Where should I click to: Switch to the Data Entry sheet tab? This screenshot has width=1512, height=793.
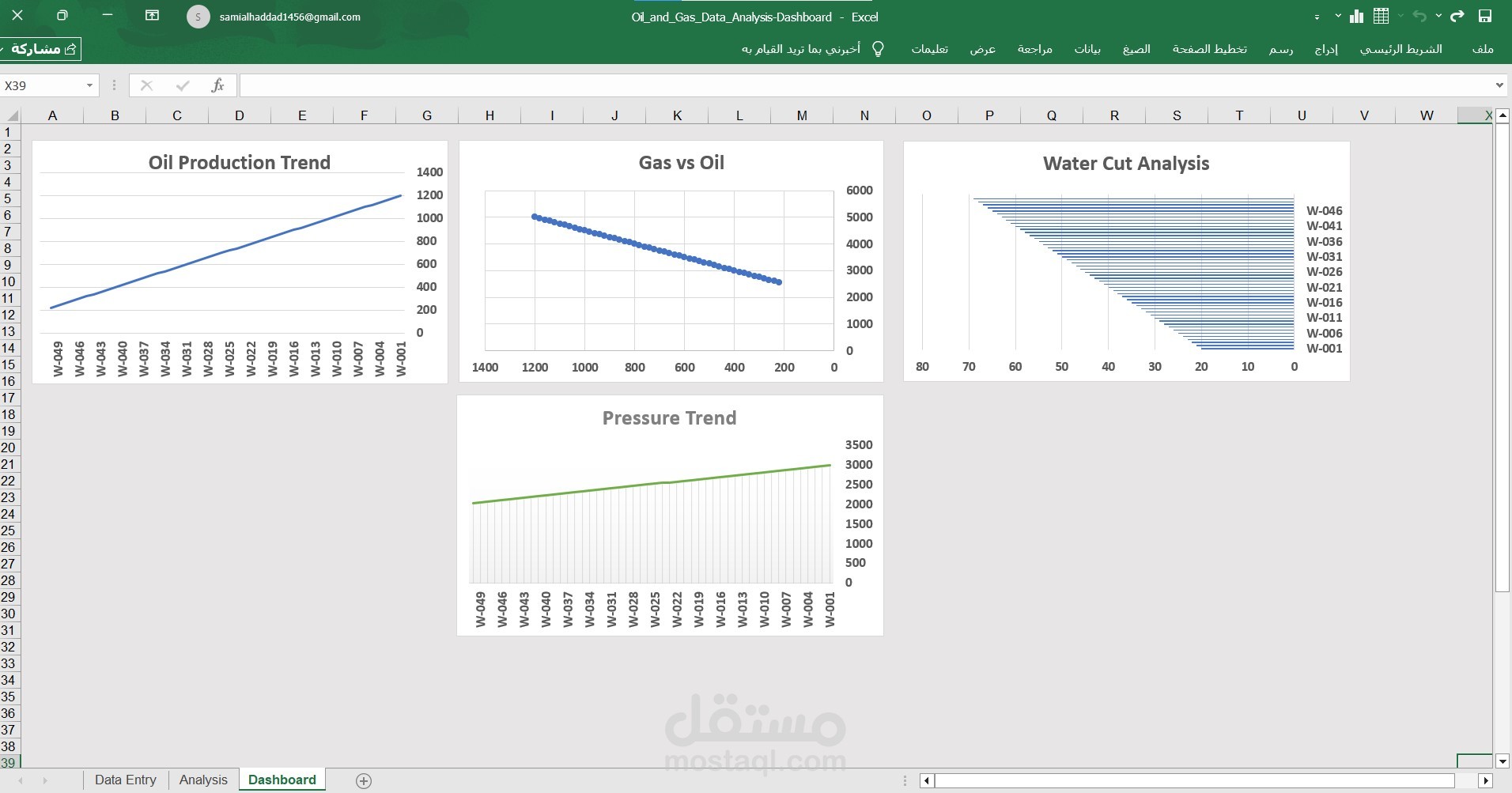tap(126, 780)
